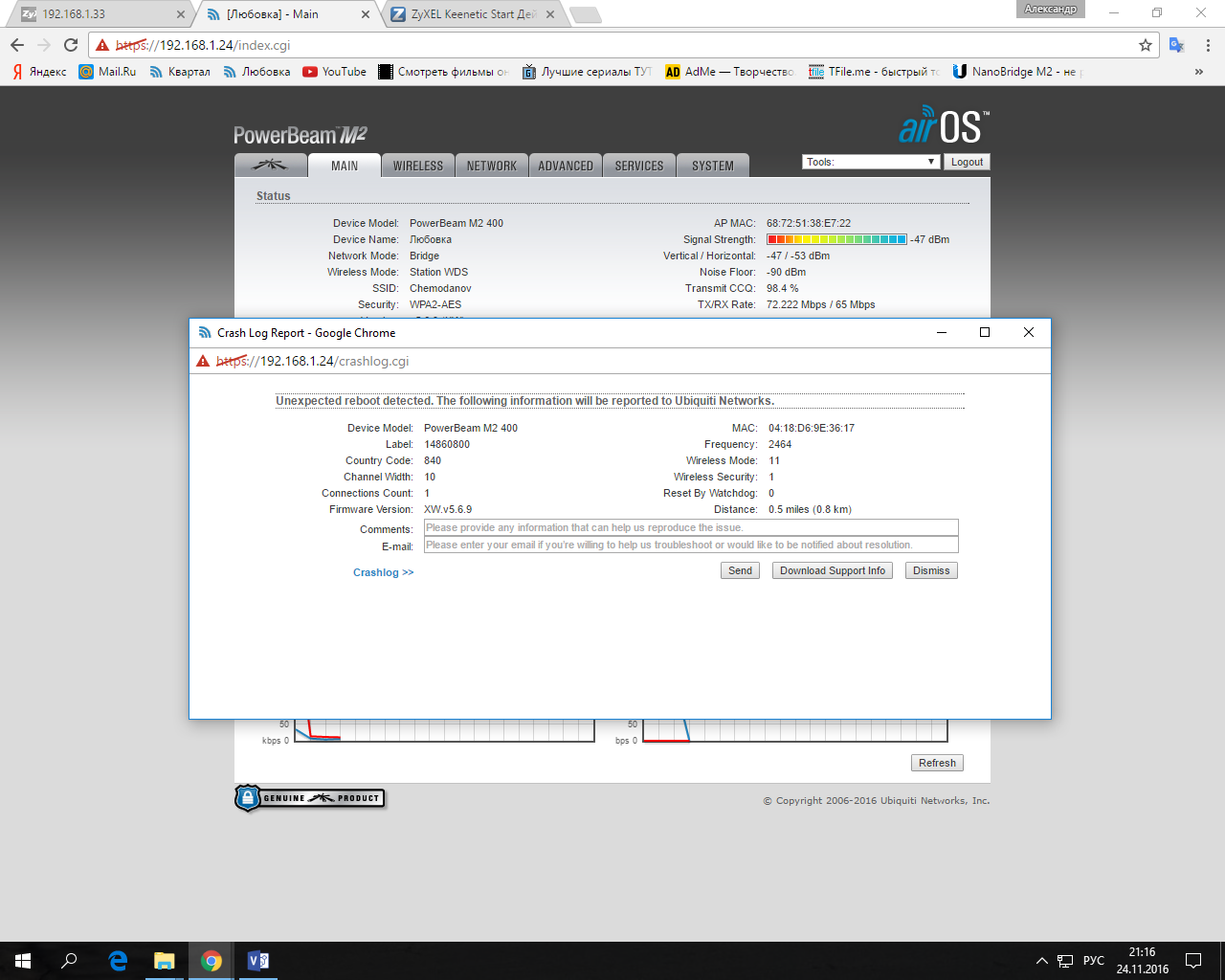Switch to SERVICES tab
The height and width of the screenshot is (980, 1225).
(639, 166)
